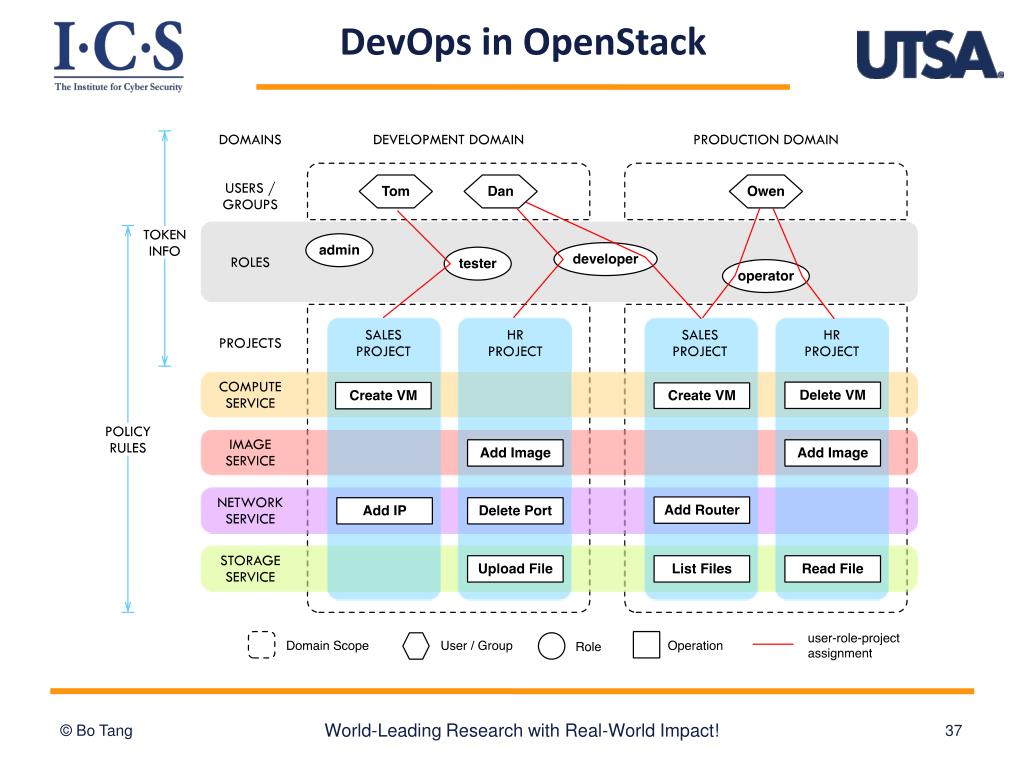Click "The Institute for Cyber Security" caption

pyautogui.click(x=118, y=87)
